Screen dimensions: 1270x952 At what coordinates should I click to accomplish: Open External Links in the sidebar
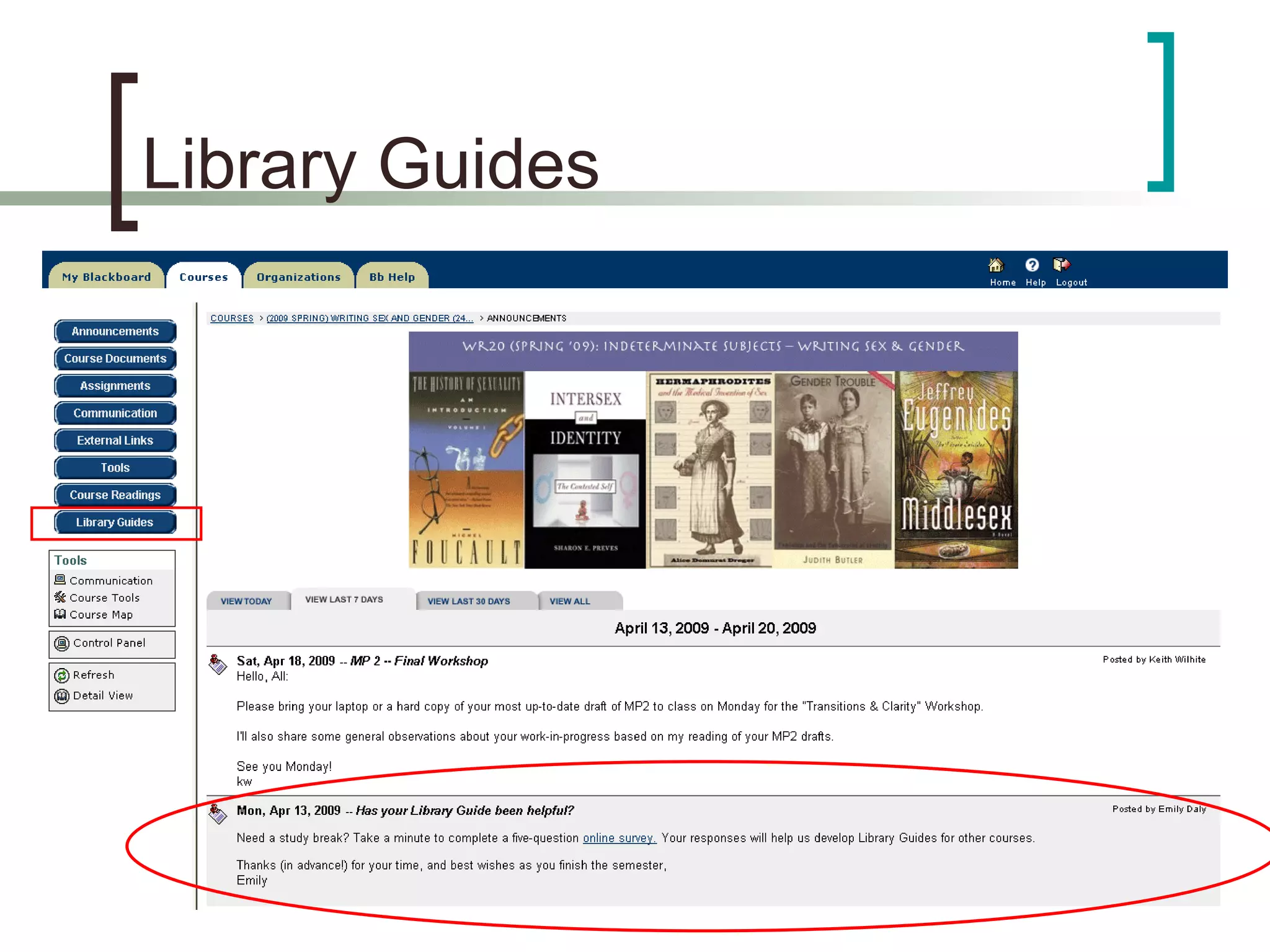point(115,441)
